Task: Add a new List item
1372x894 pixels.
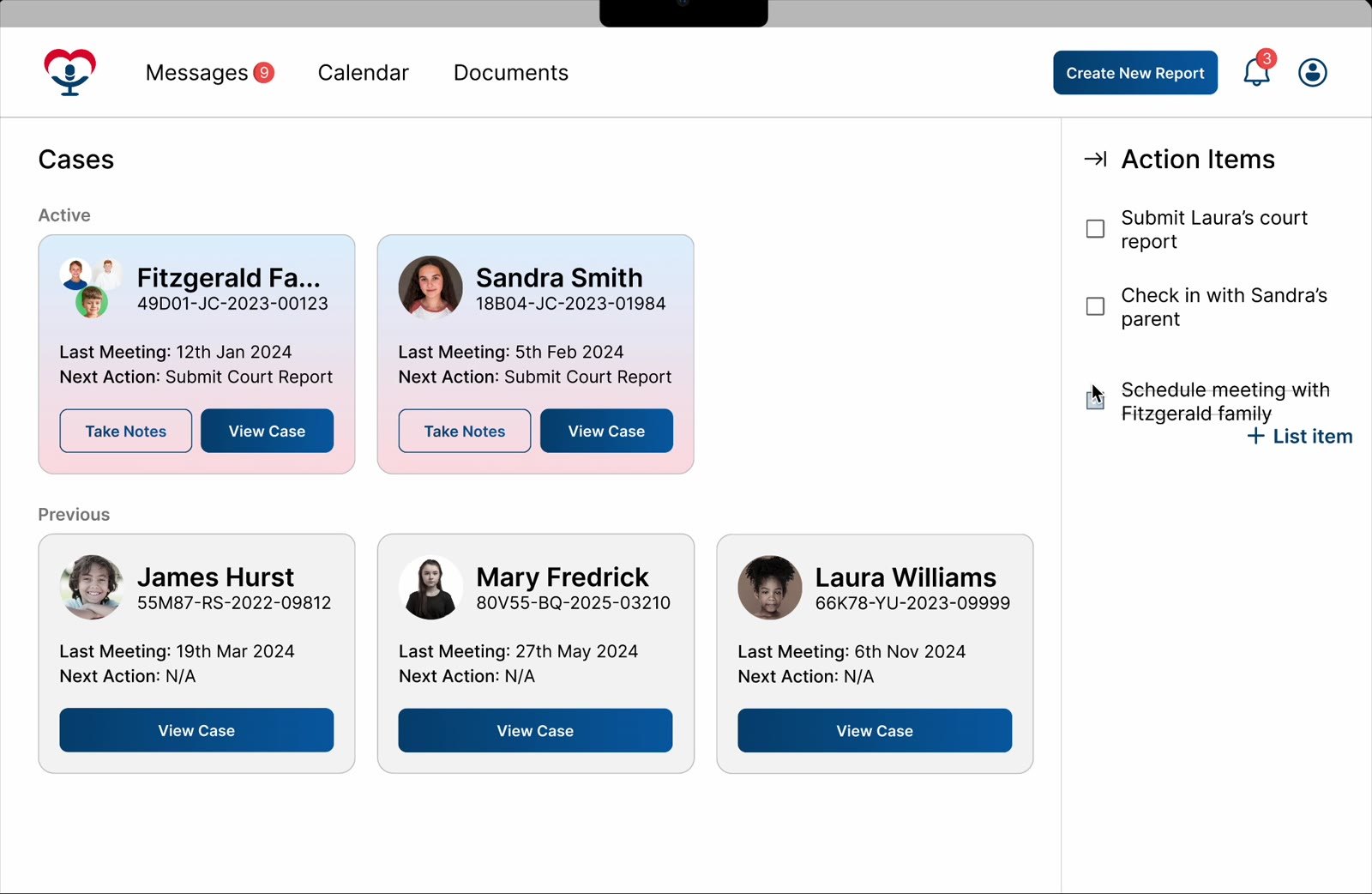Action: tap(1300, 436)
